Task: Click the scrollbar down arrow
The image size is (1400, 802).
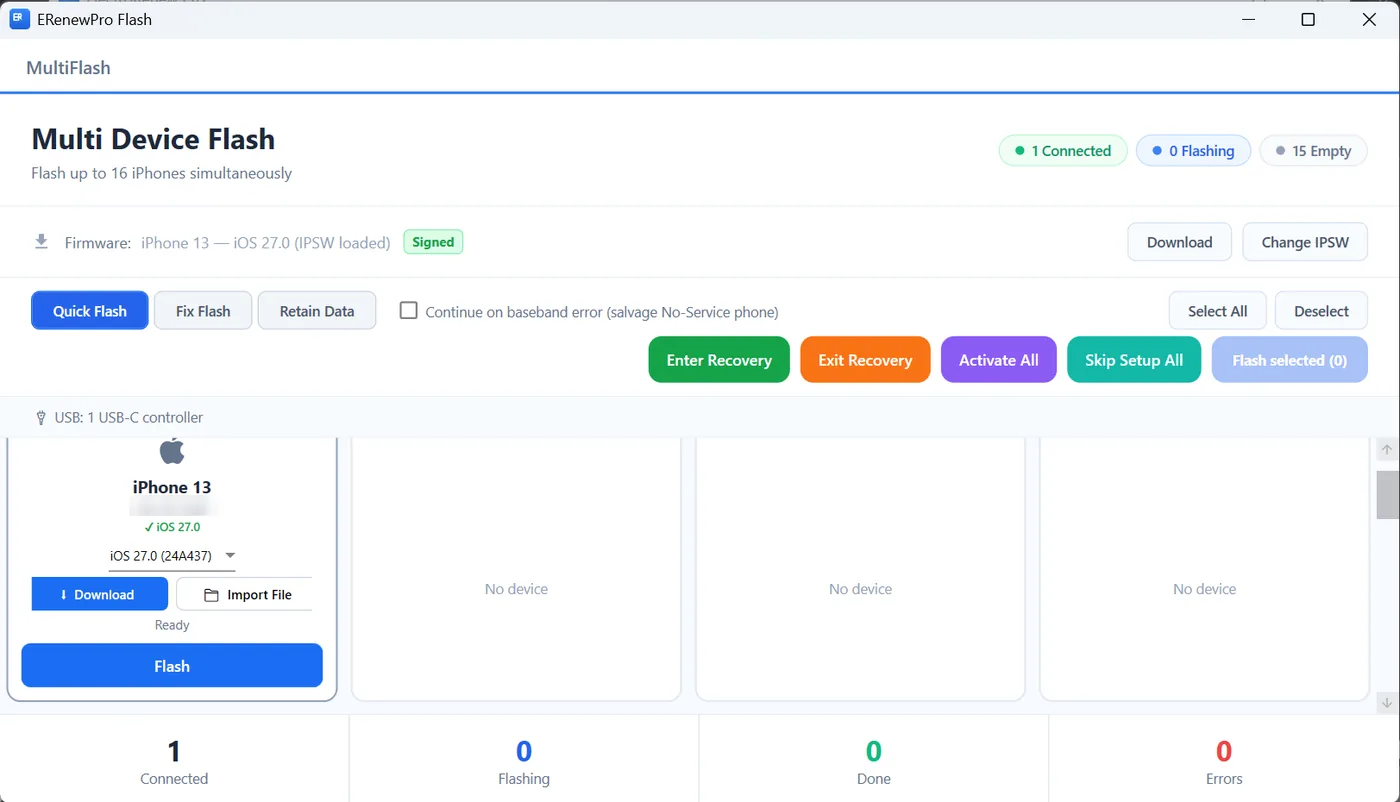Action: tap(1387, 703)
